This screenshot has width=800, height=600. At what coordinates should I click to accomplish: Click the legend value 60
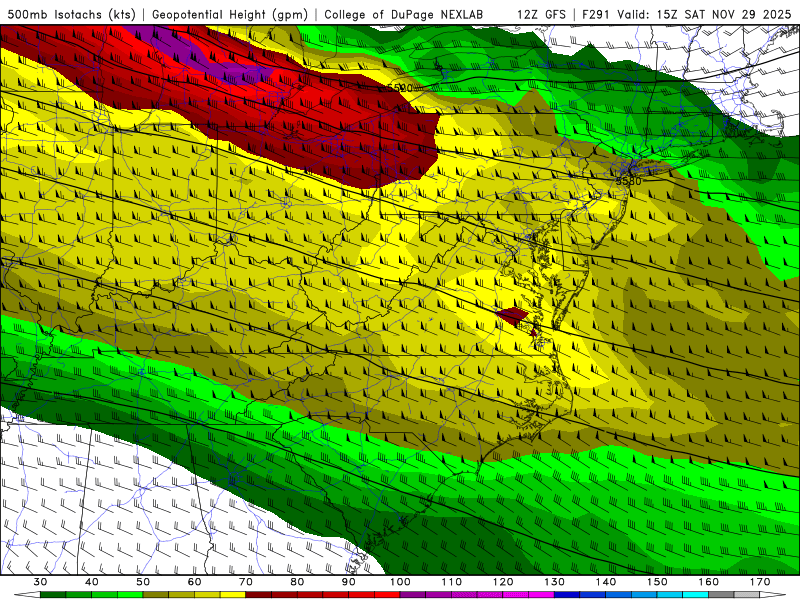pyautogui.click(x=194, y=582)
